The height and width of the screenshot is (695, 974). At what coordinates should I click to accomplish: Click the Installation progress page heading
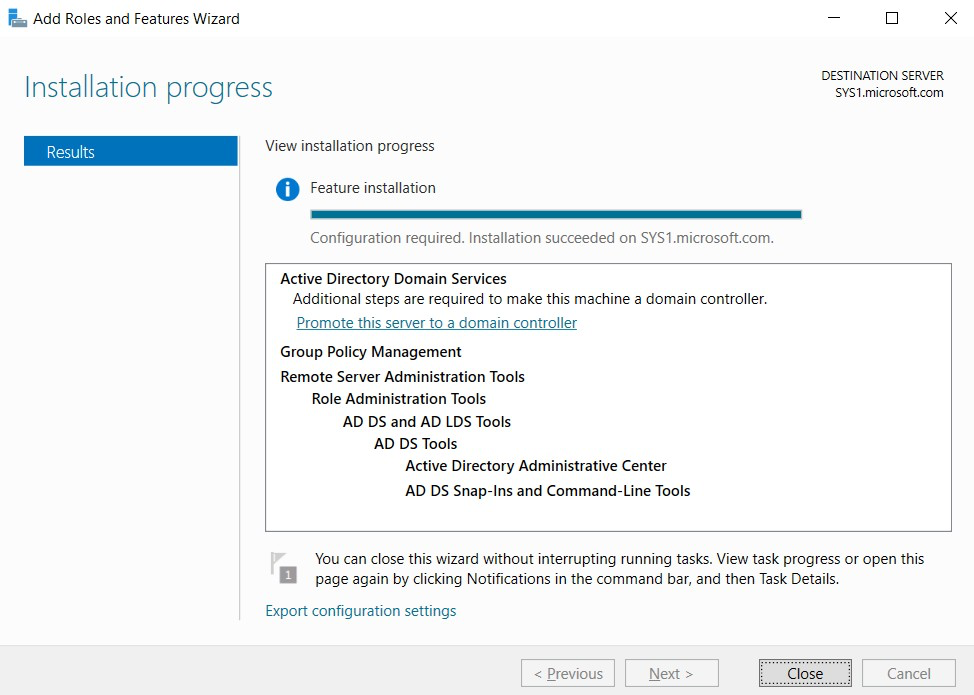(148, 87)
